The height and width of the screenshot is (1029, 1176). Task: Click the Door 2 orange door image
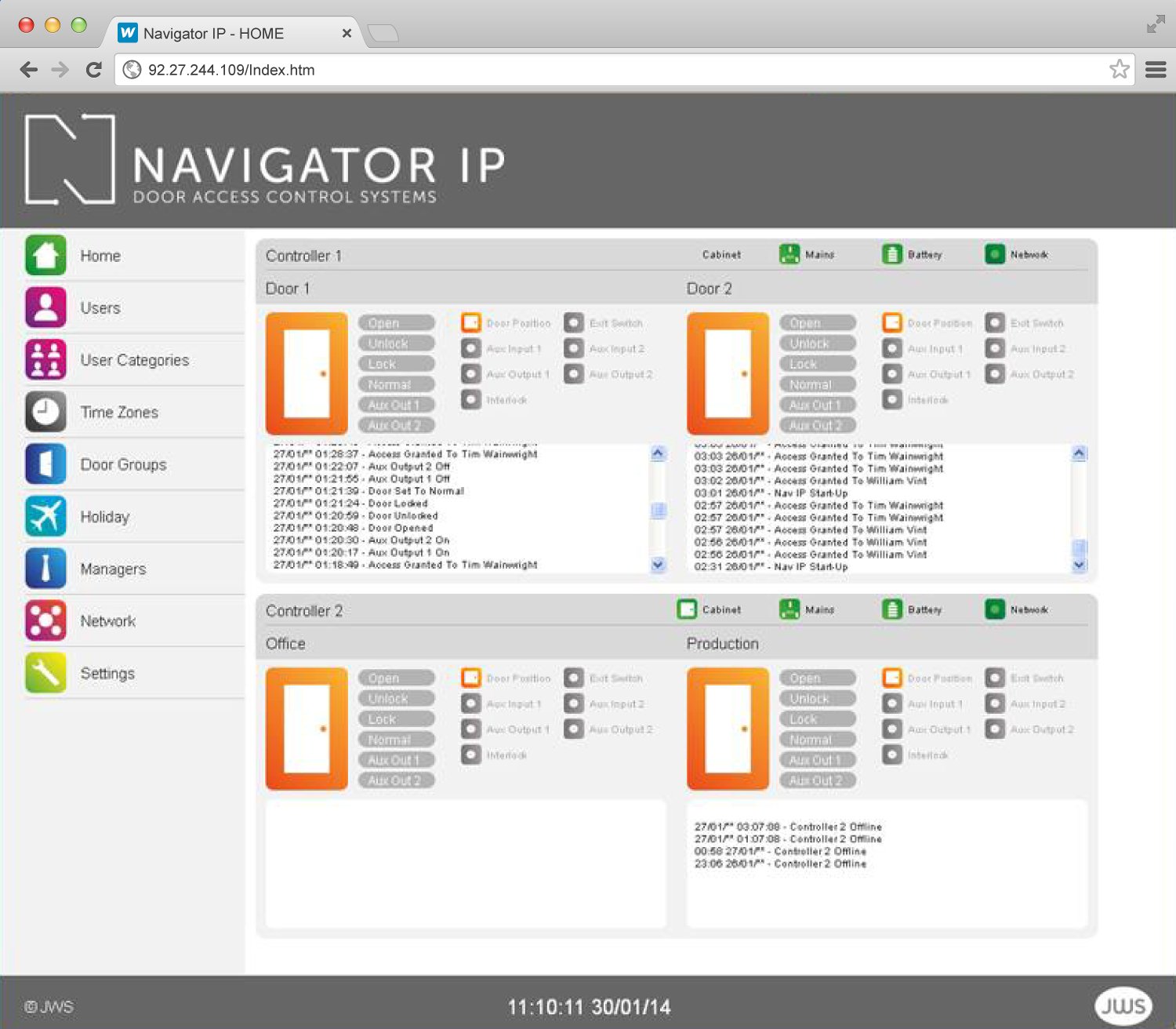coord(728,373)
